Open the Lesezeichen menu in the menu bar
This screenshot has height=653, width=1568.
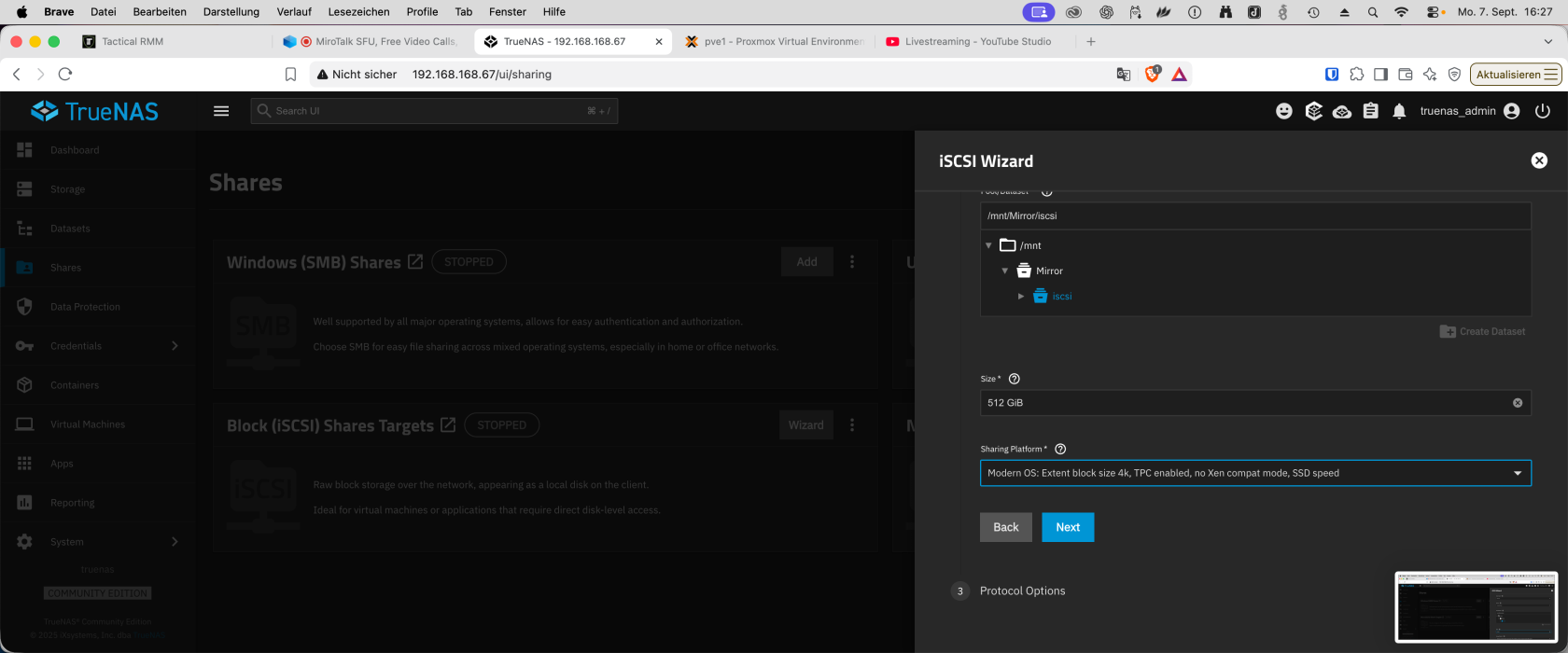[x=358, y=12]
